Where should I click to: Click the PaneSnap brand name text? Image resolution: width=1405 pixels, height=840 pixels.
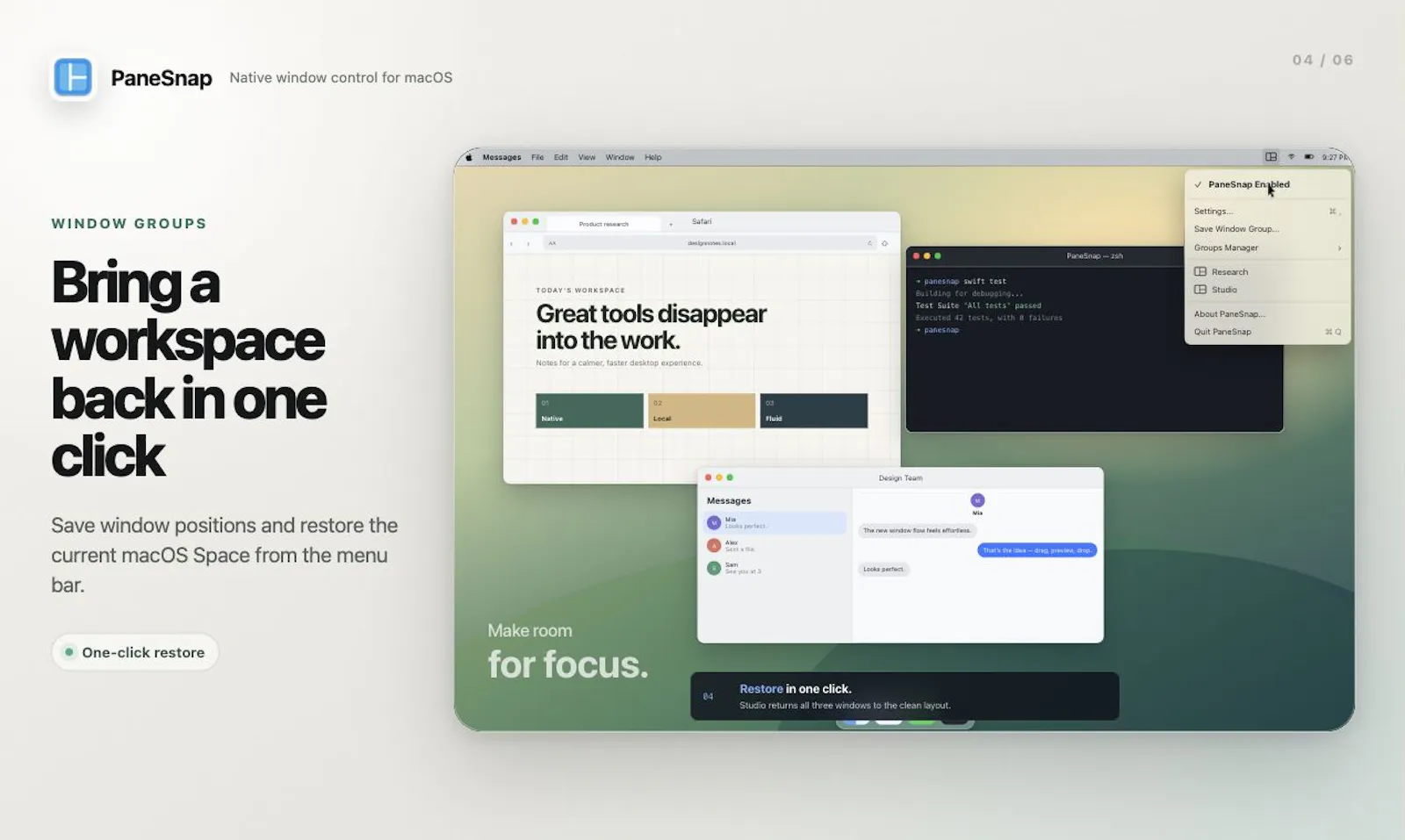coord(162,78)
